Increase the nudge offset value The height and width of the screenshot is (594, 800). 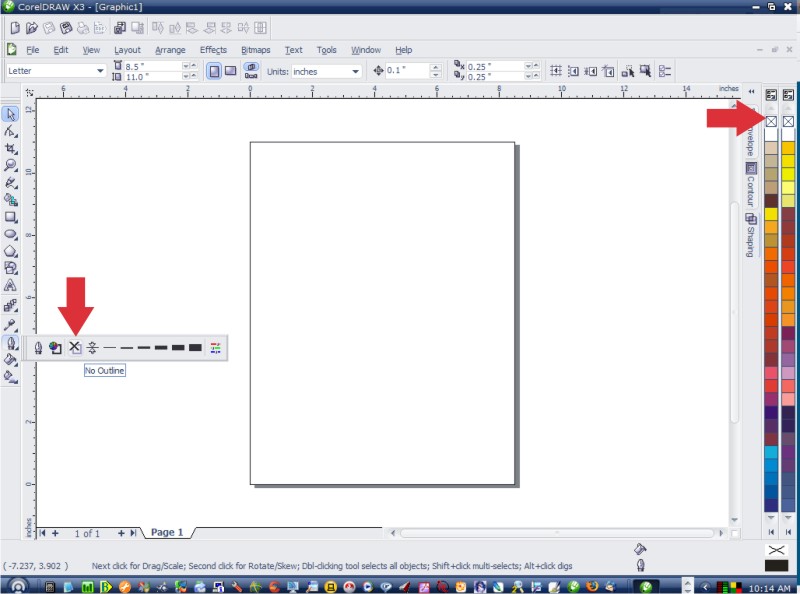coord(436,67)
